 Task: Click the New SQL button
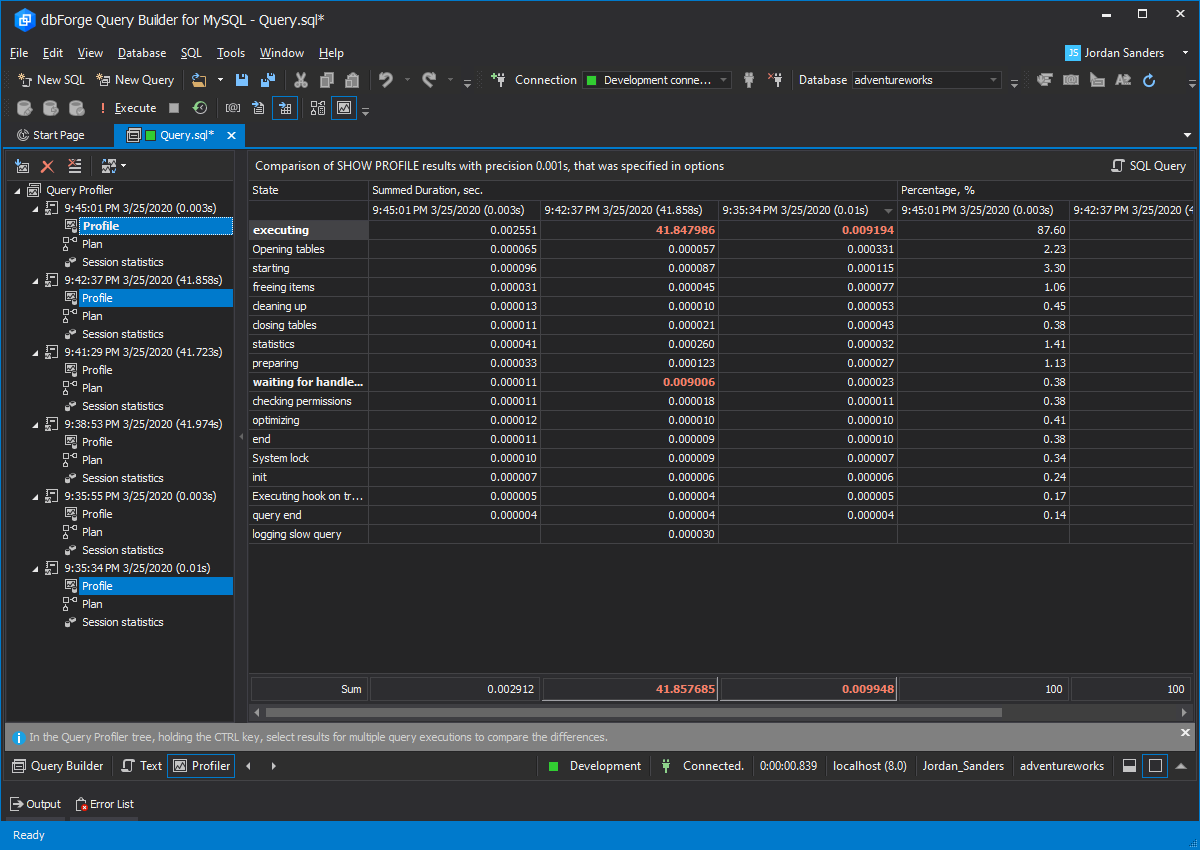coord(52,80)
